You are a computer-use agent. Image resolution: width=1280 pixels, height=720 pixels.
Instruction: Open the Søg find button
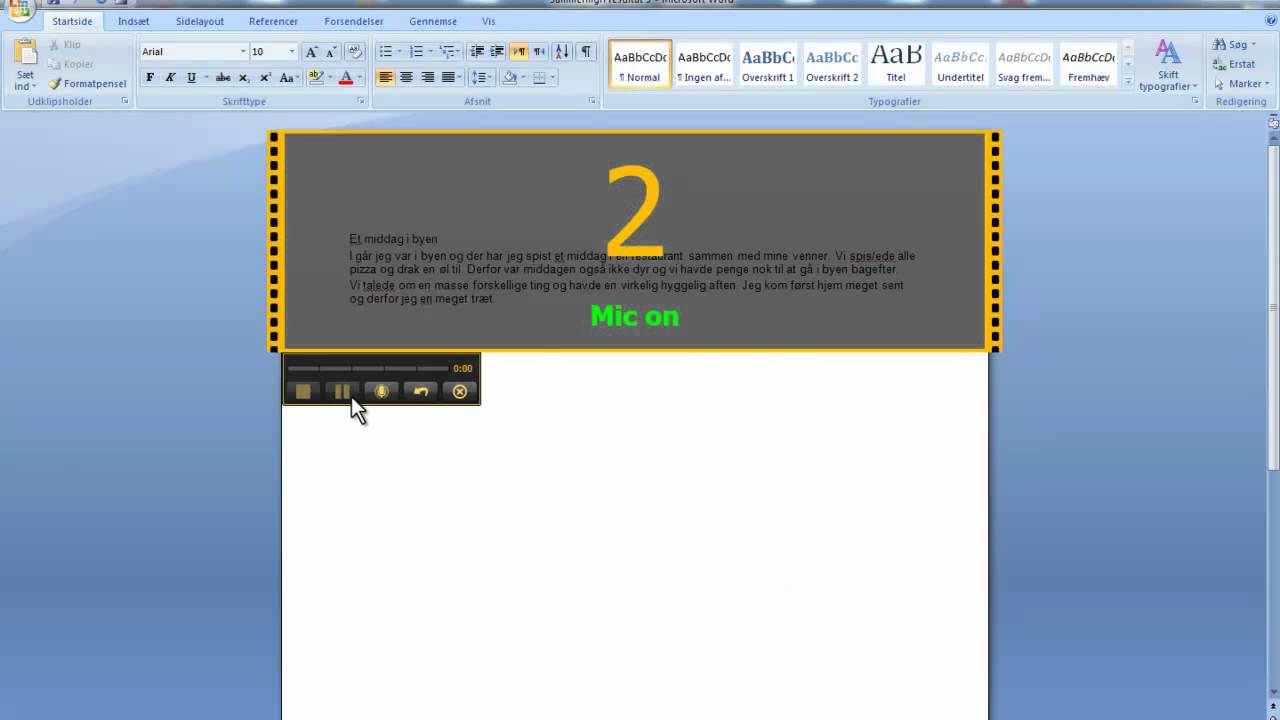[x=1235, y=45]
